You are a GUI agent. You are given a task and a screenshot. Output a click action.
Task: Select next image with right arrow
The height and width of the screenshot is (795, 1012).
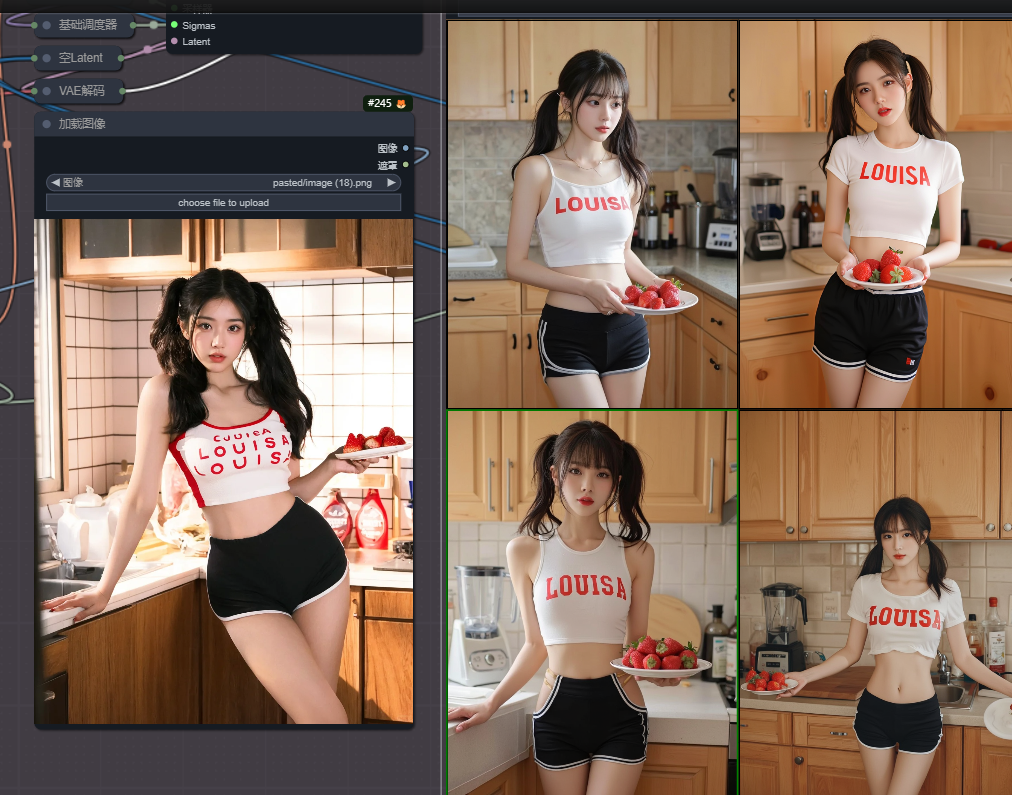click(391, 183)
